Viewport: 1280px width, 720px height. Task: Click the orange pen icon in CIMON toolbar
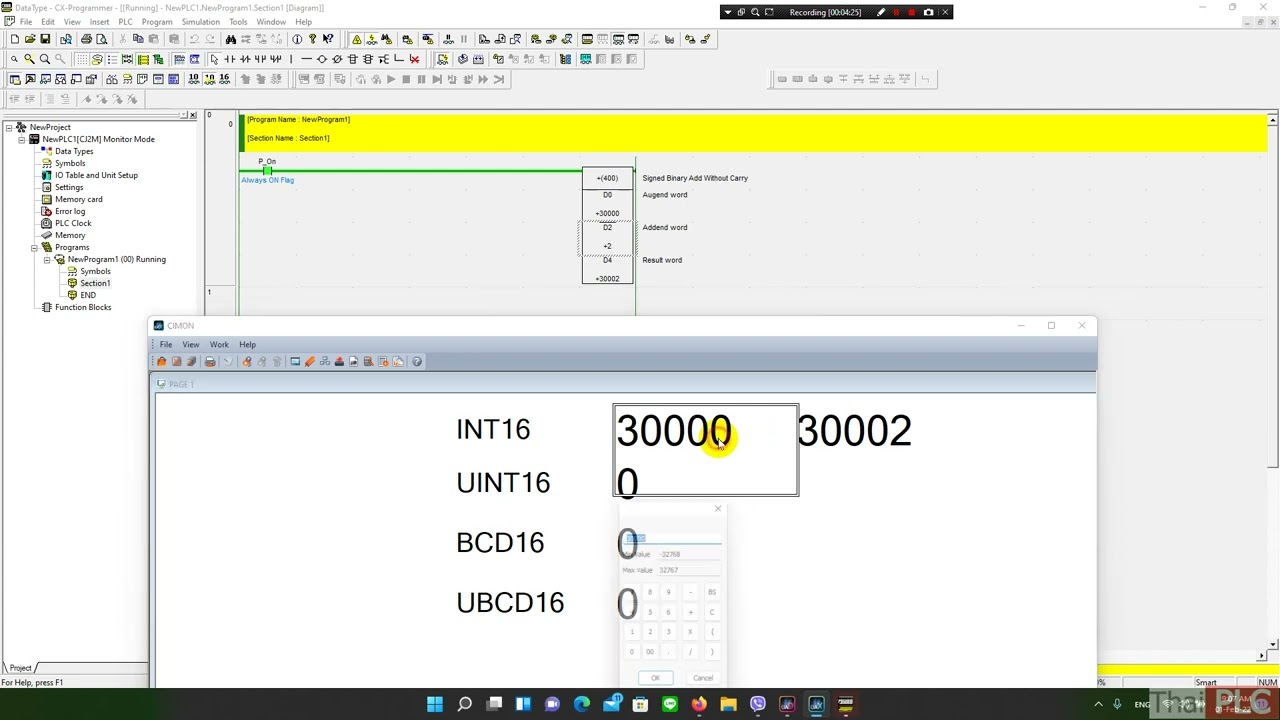pos(310,361)
